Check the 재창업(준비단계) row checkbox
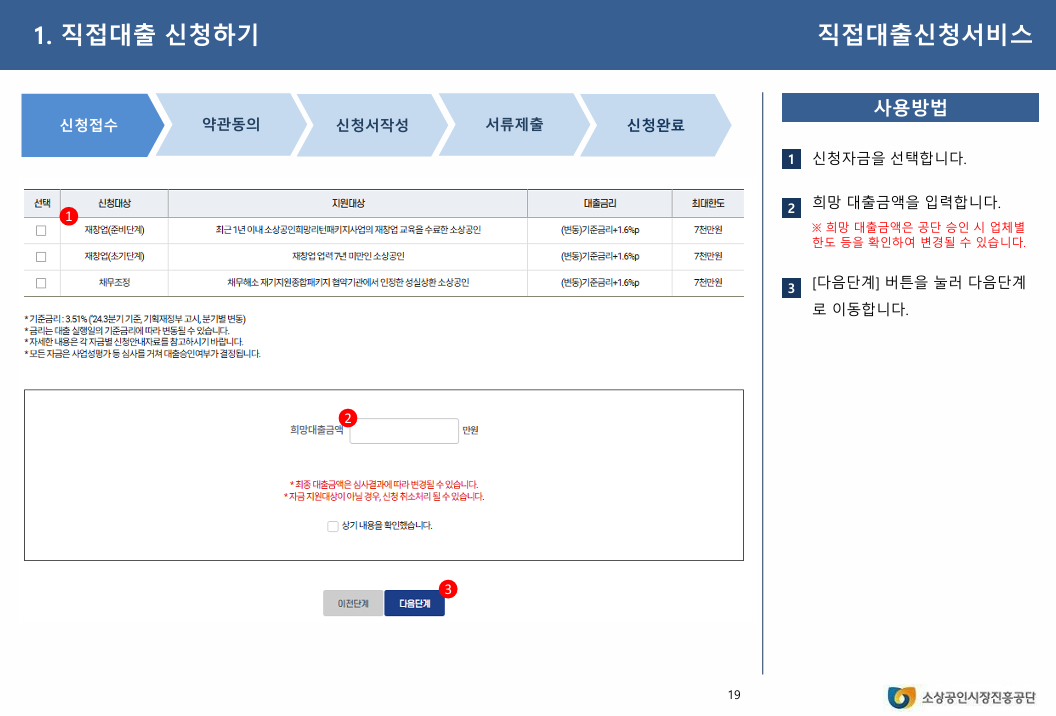 pyautogui.click(x=40, y=230)
